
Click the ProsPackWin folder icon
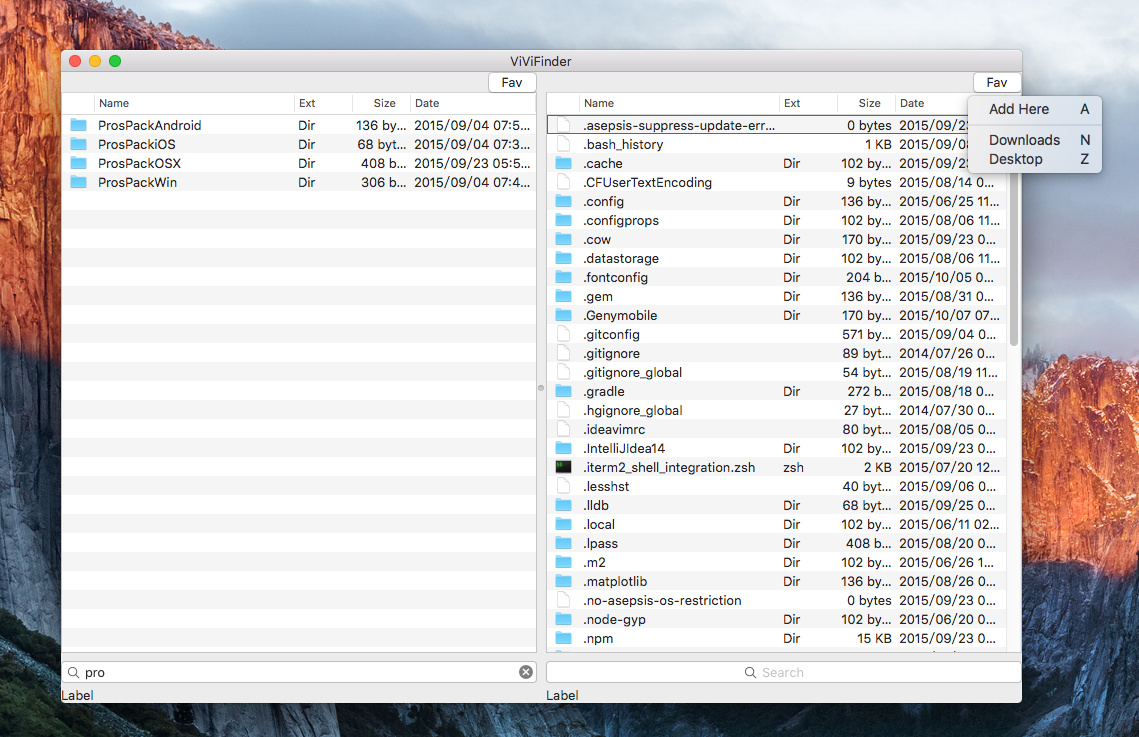click(x=78, y=182)
